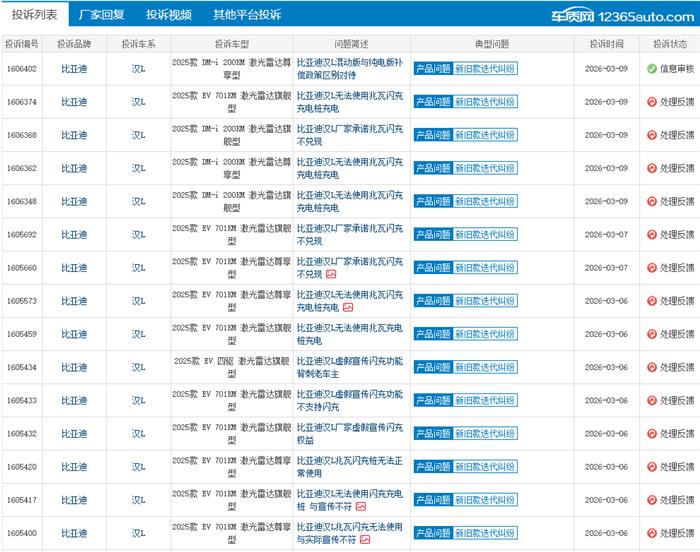Viewport: 700px width, 552px height.
Task: Select the 投诉列表 tab
Action: point(34,15)
